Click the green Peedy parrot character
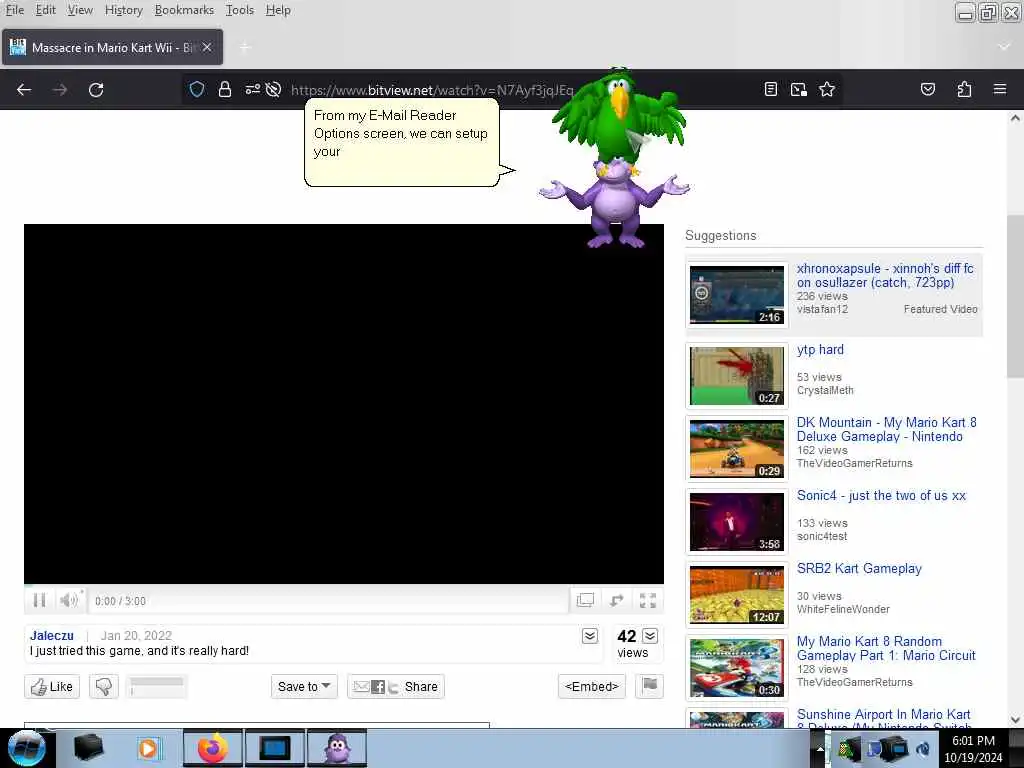 click(618, 114)
